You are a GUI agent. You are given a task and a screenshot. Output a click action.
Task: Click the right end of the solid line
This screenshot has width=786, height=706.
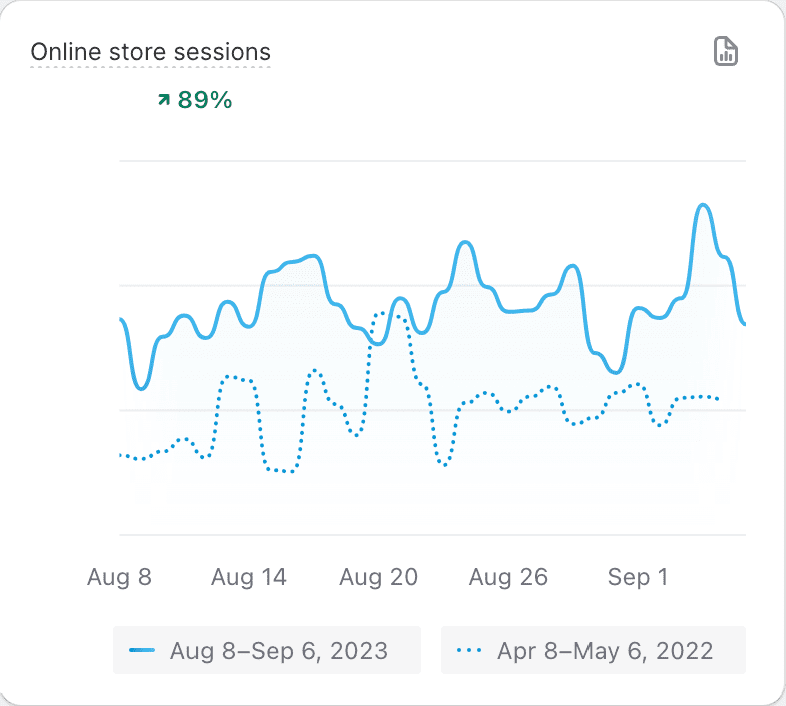tap(744, 323)
